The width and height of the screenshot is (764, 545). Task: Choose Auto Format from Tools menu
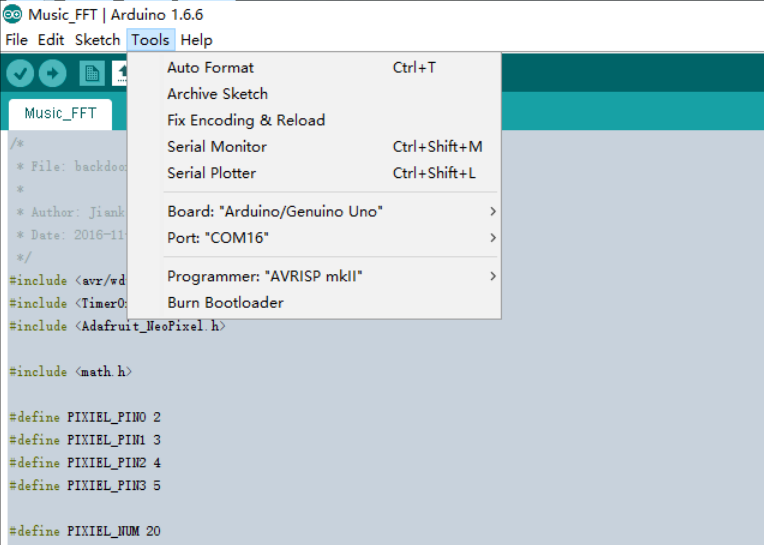[x=314, y=67]
